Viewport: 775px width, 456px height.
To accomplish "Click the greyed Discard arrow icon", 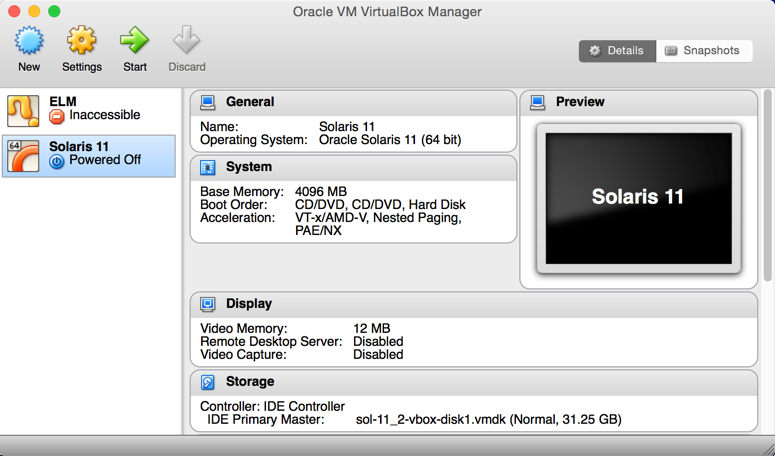I will point(187,40).
